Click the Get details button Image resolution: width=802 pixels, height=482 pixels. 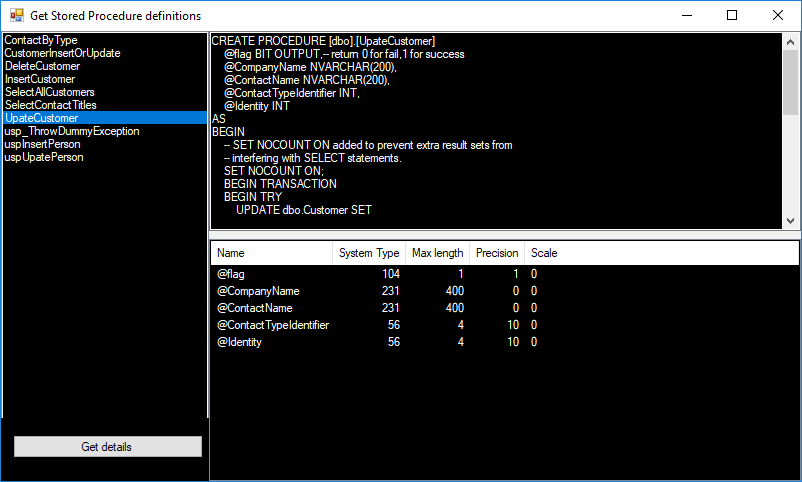click(x=108, y=447)
